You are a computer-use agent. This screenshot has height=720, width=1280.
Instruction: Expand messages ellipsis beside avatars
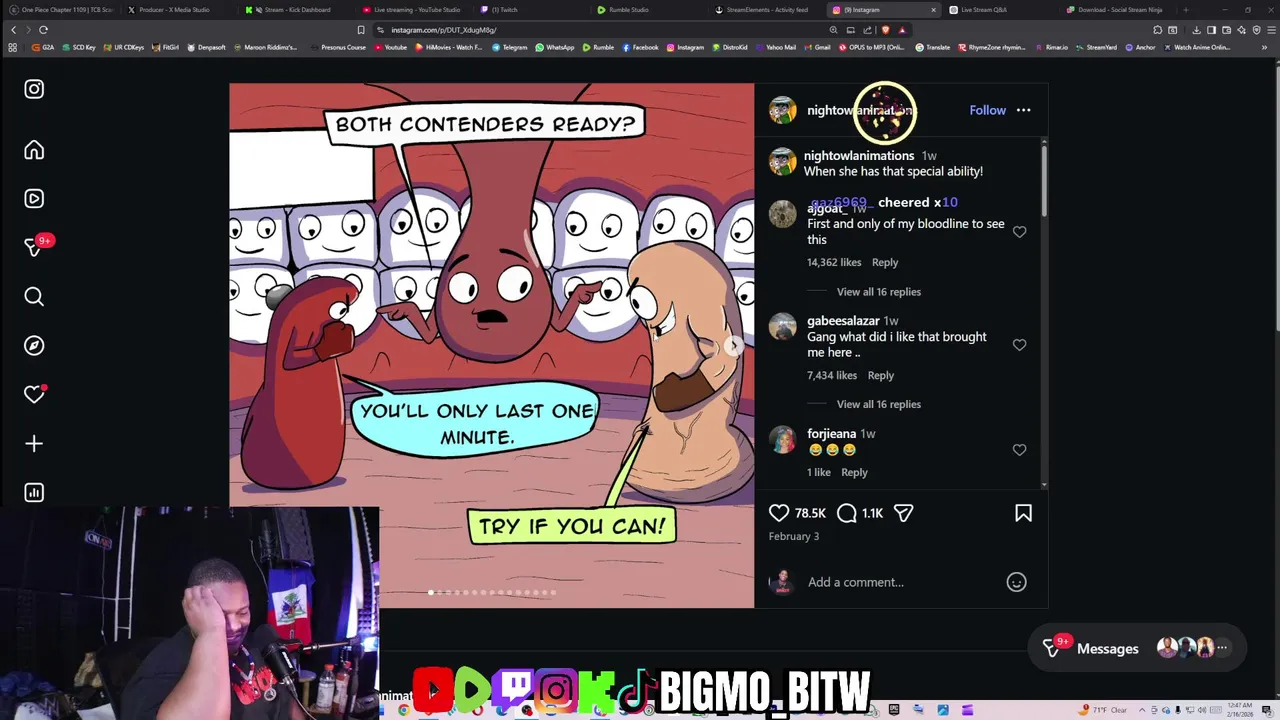click(x=1222, y=648)
